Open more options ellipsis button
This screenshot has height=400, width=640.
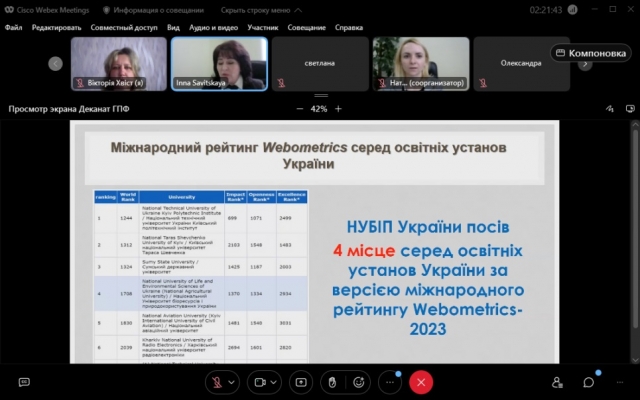390,382
